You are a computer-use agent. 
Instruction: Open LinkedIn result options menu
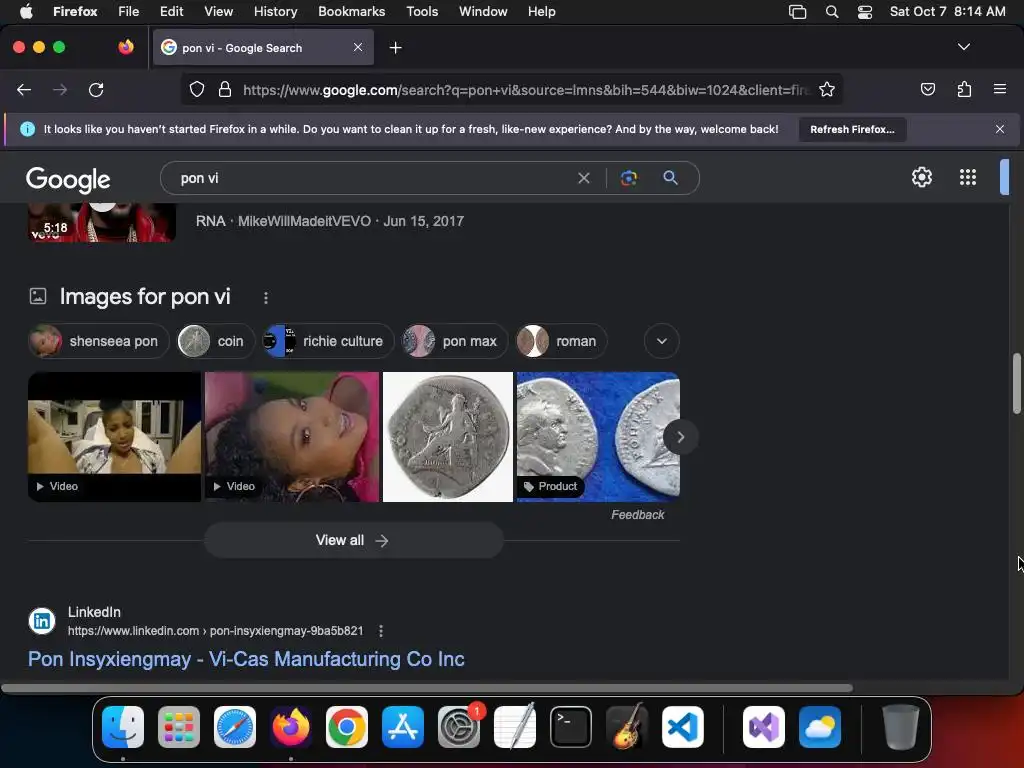point(381,631)
